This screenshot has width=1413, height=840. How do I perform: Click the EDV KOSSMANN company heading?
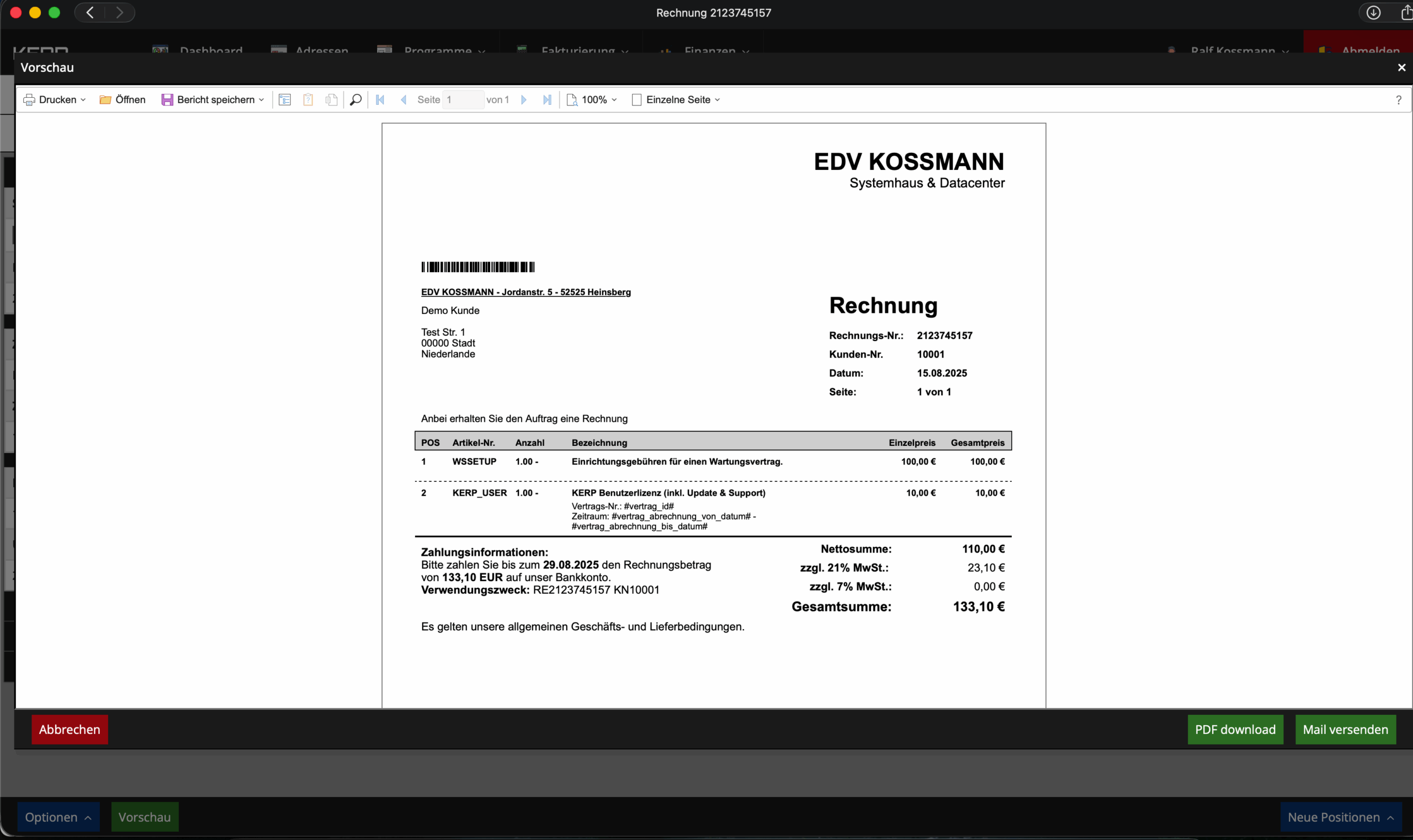[909, 162]
